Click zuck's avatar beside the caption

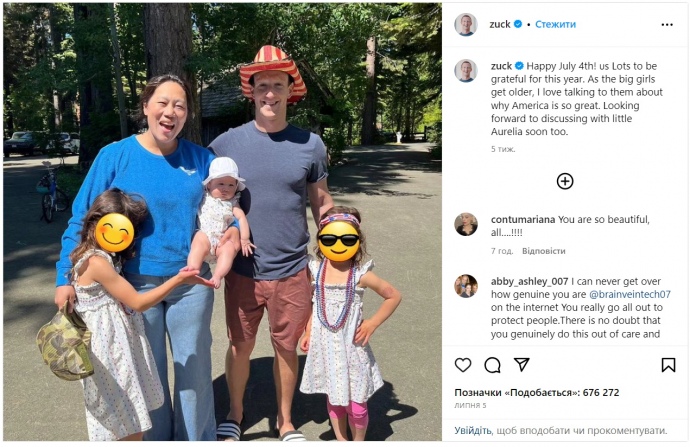click(x=466, y=70)
